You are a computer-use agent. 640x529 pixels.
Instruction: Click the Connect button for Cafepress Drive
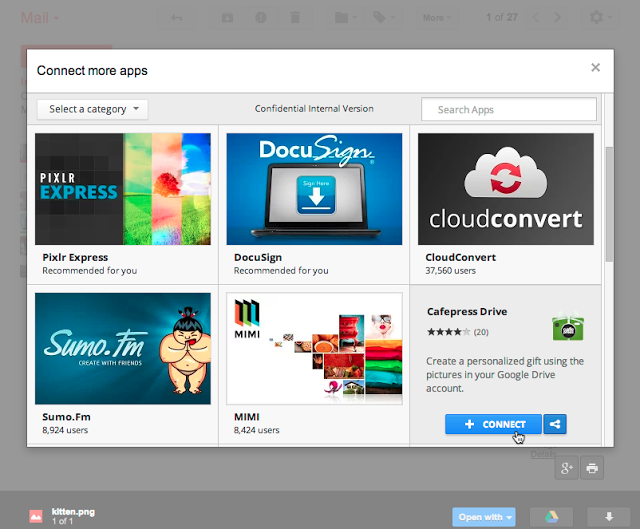(493, 424)
